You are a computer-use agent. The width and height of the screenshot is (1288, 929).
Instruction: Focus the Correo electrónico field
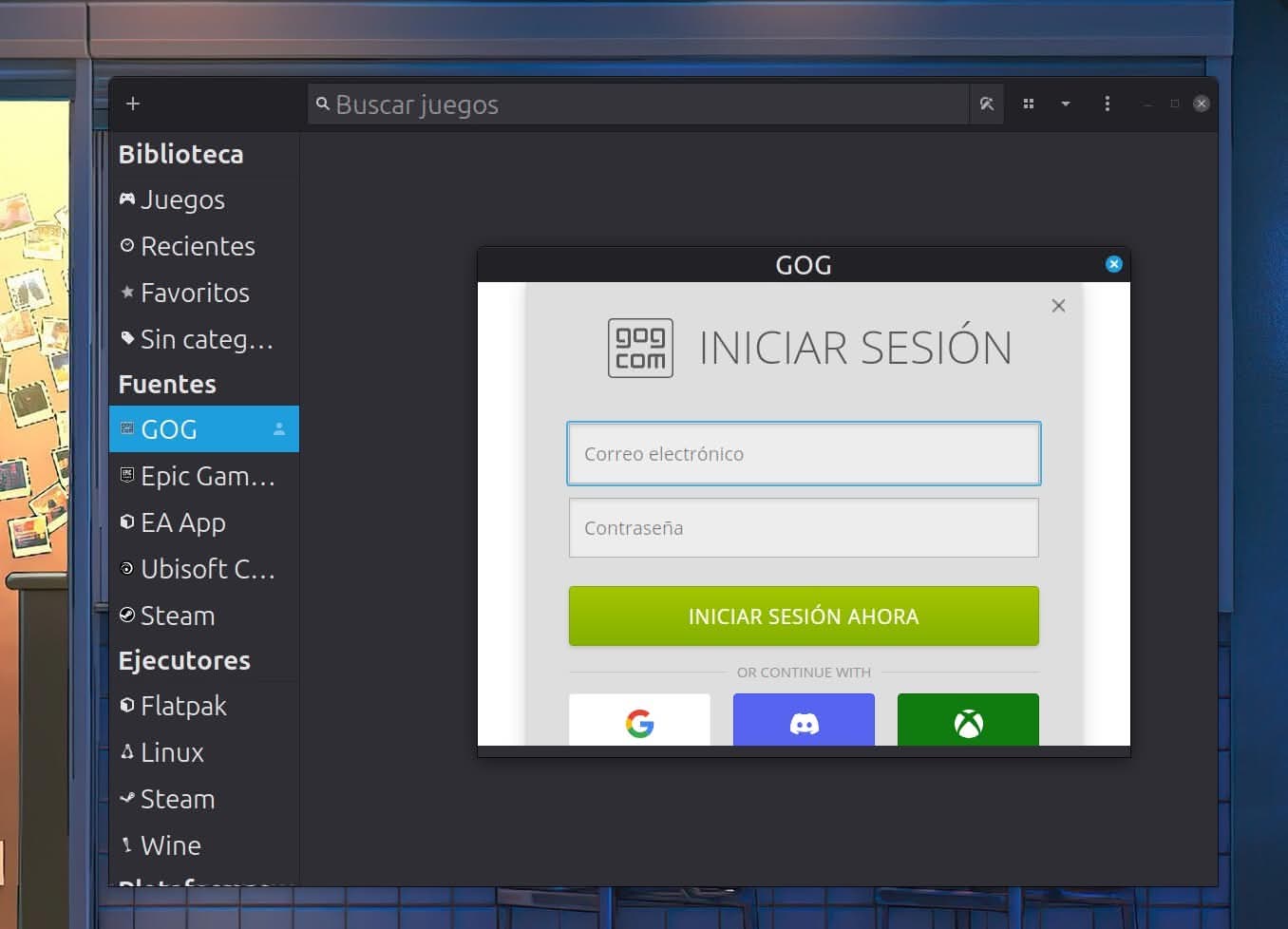pos(804,454)
